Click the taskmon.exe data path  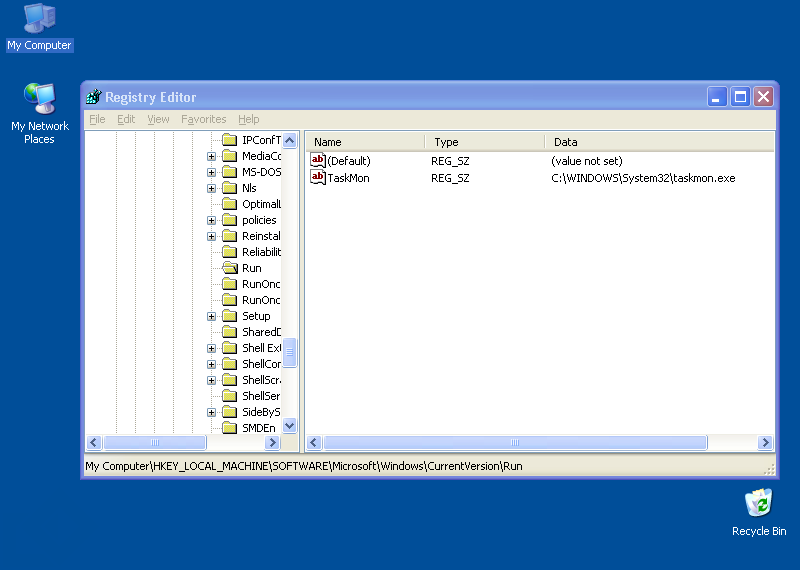pos(643,178)
